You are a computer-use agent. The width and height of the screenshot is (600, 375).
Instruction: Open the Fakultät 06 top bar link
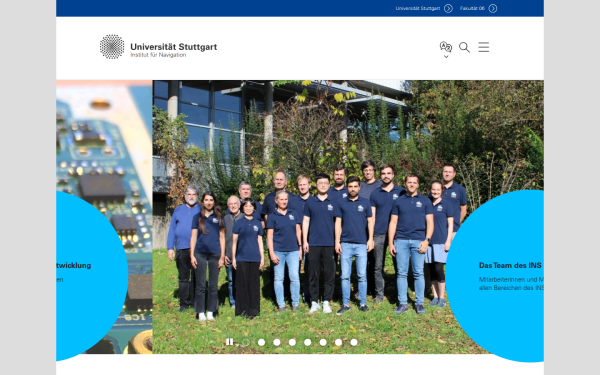472,8
